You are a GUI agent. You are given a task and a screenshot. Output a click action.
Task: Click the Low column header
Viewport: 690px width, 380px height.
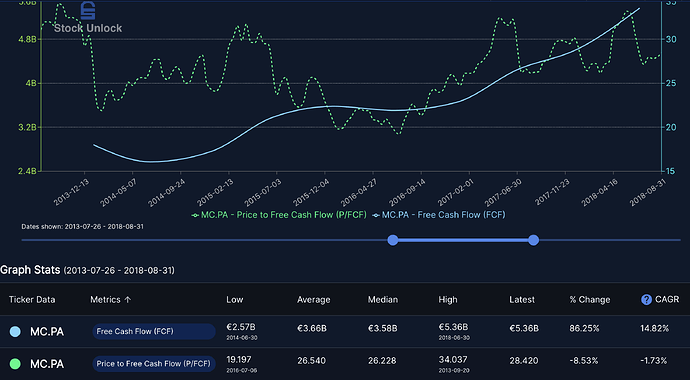[x=235, y=300]
